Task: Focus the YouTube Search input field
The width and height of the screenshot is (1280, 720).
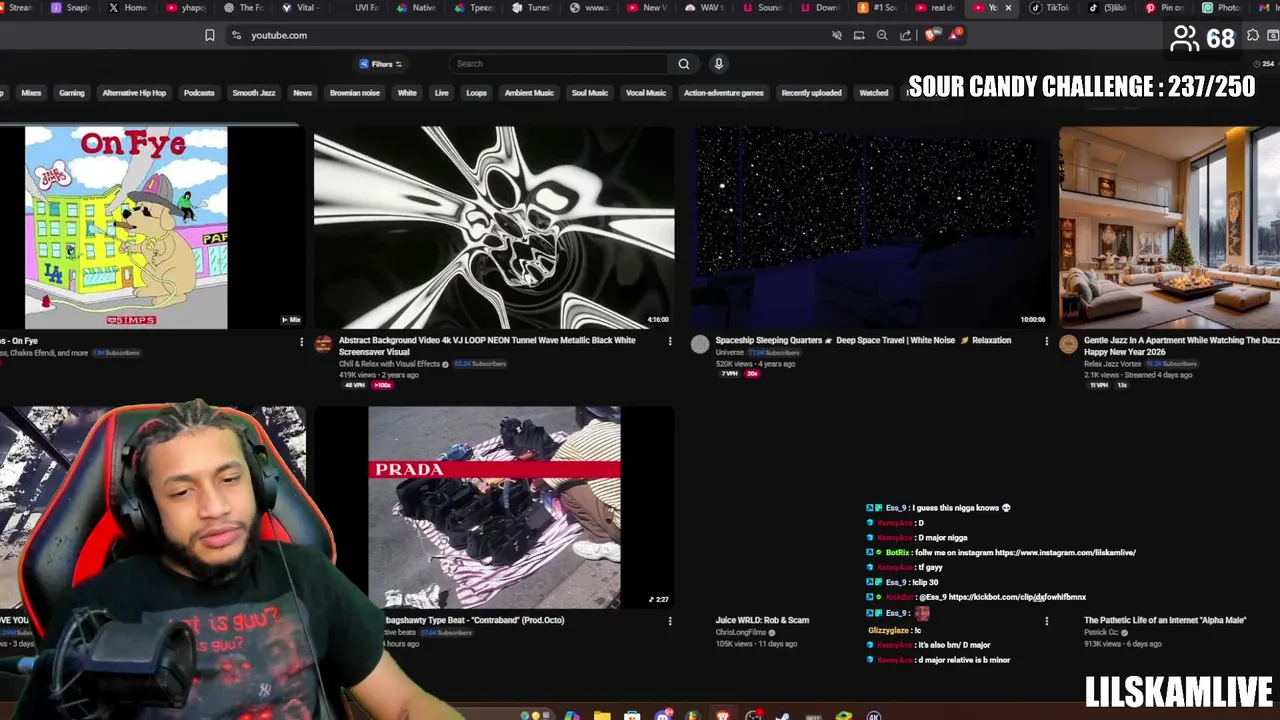Action: click(x=558, y=64)
